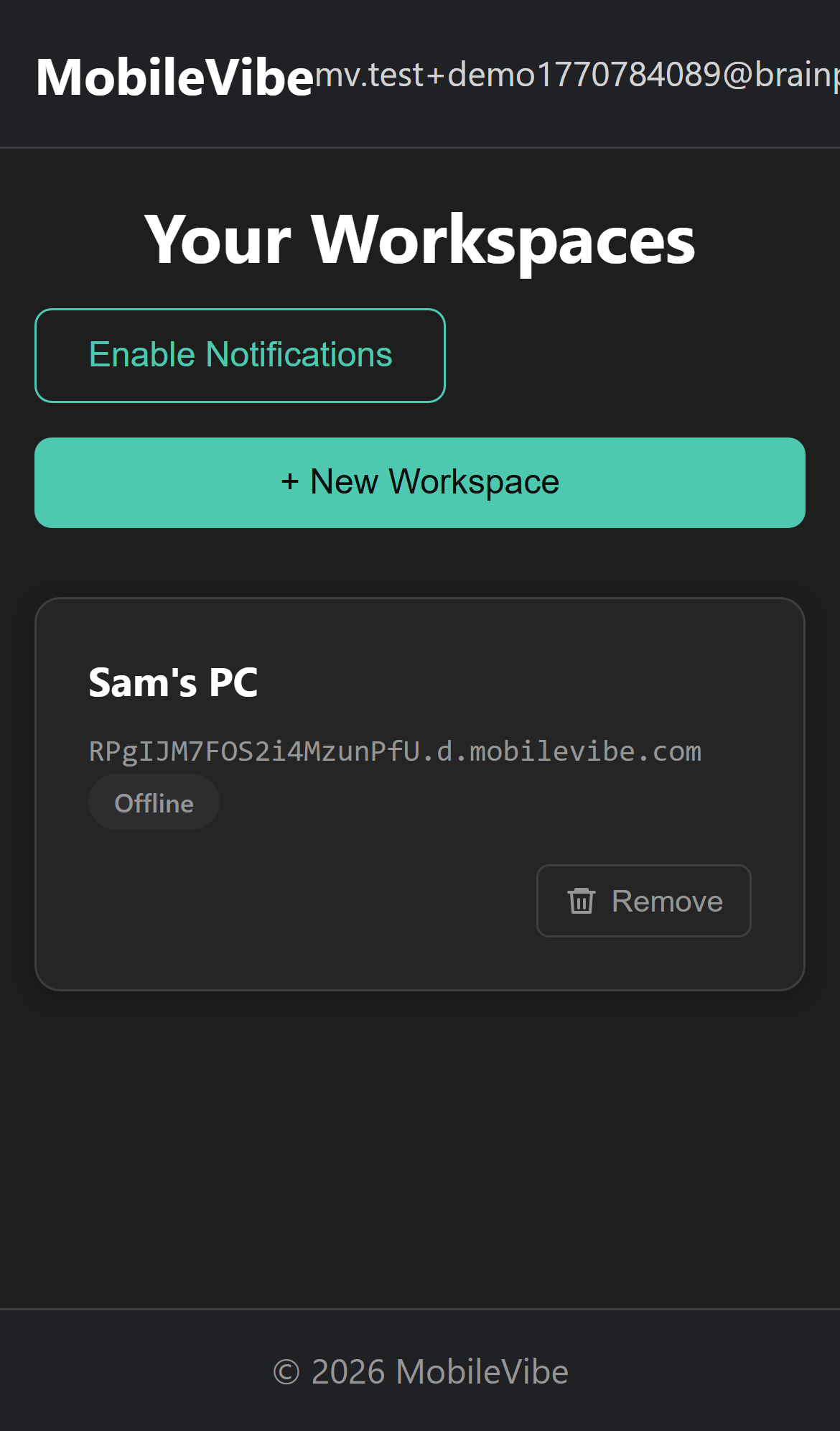Click the copyright text 2026 MobileVibe
Viewport: 840px width, 1431px height.
420,1371
